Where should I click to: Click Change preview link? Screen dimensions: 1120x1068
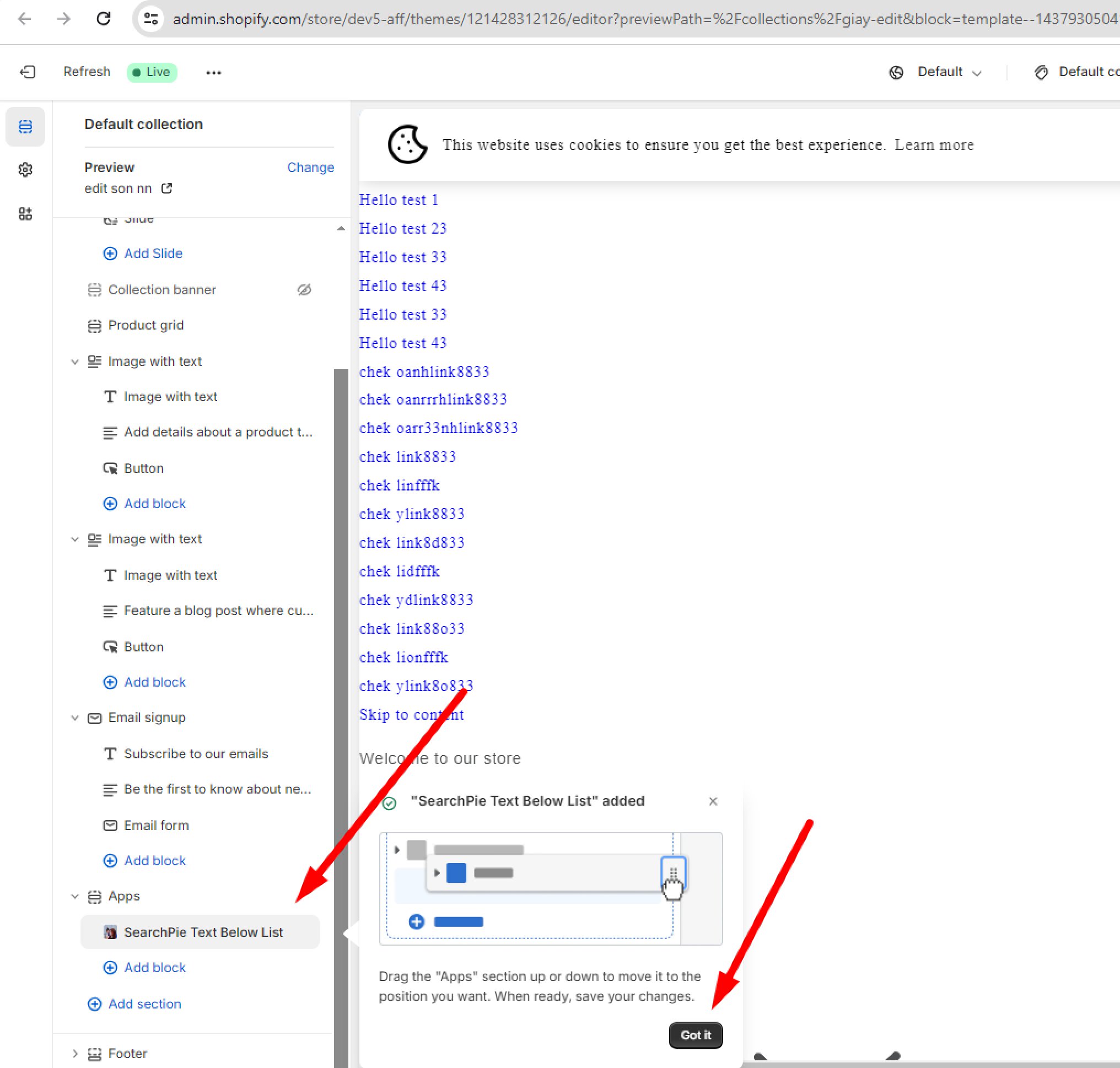point(310,168)
